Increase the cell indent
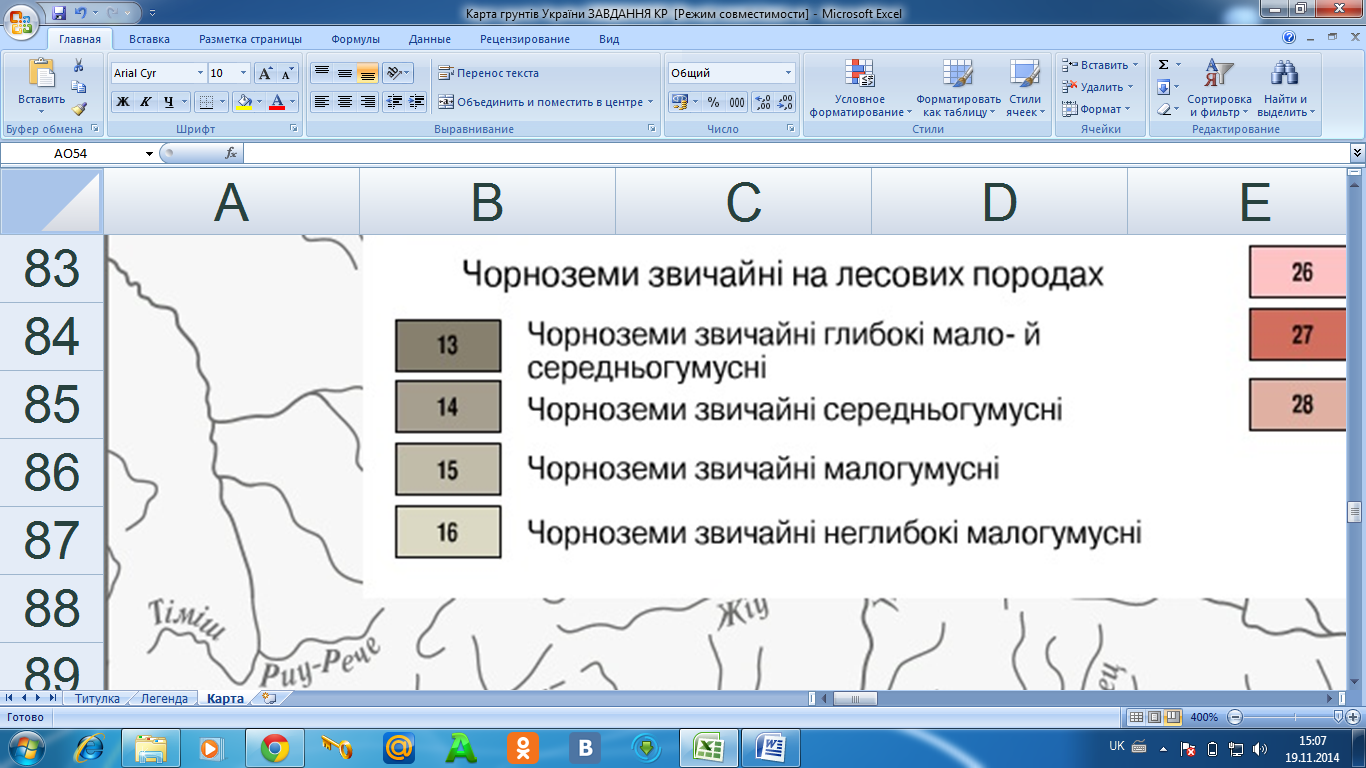This screenshot has height=768, width=1366. click(x=417, y=102)
